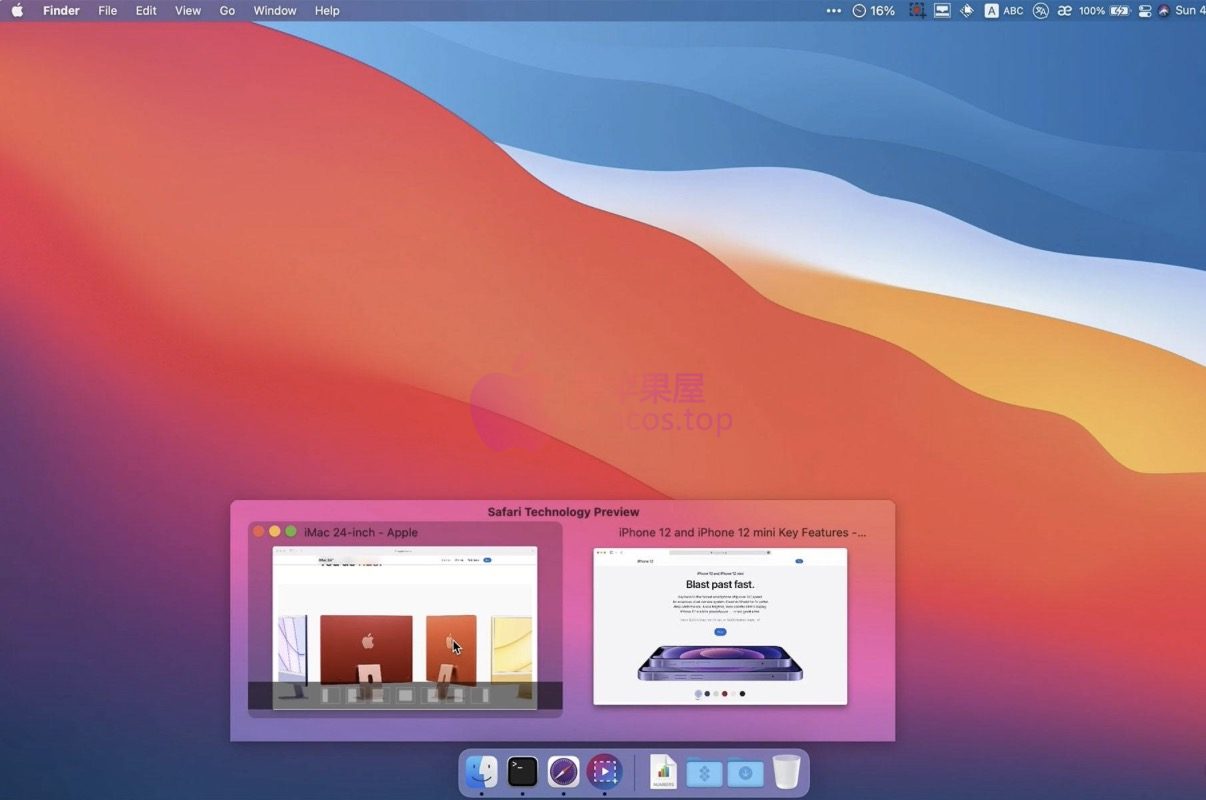The image size is (1206, 800).
Task: Open Control Center from menu bar
Action: click(x=1145, y=10)
